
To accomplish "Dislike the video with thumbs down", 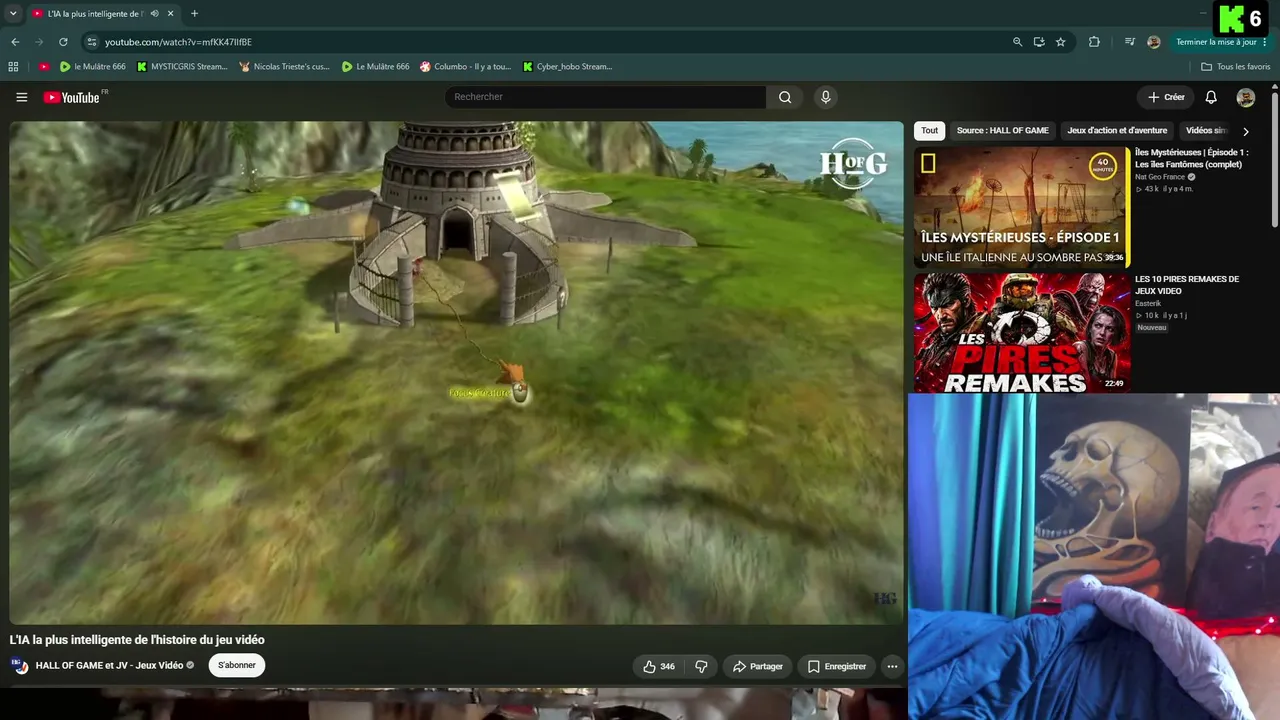I will pyautogui.click(x=701, y=666).
